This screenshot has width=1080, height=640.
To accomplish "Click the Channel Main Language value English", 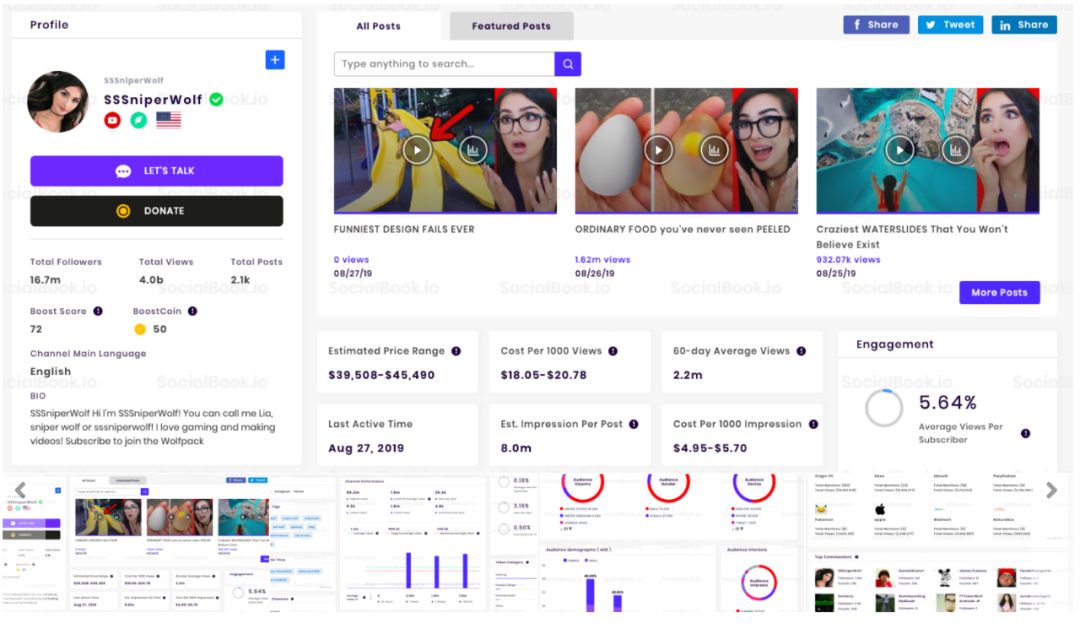I will 50,372.
